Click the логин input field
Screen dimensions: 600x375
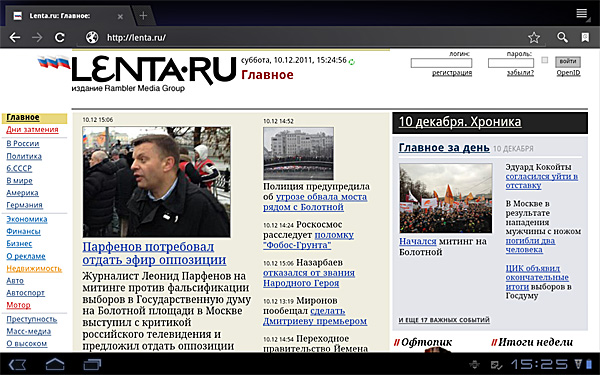(441, 63)
